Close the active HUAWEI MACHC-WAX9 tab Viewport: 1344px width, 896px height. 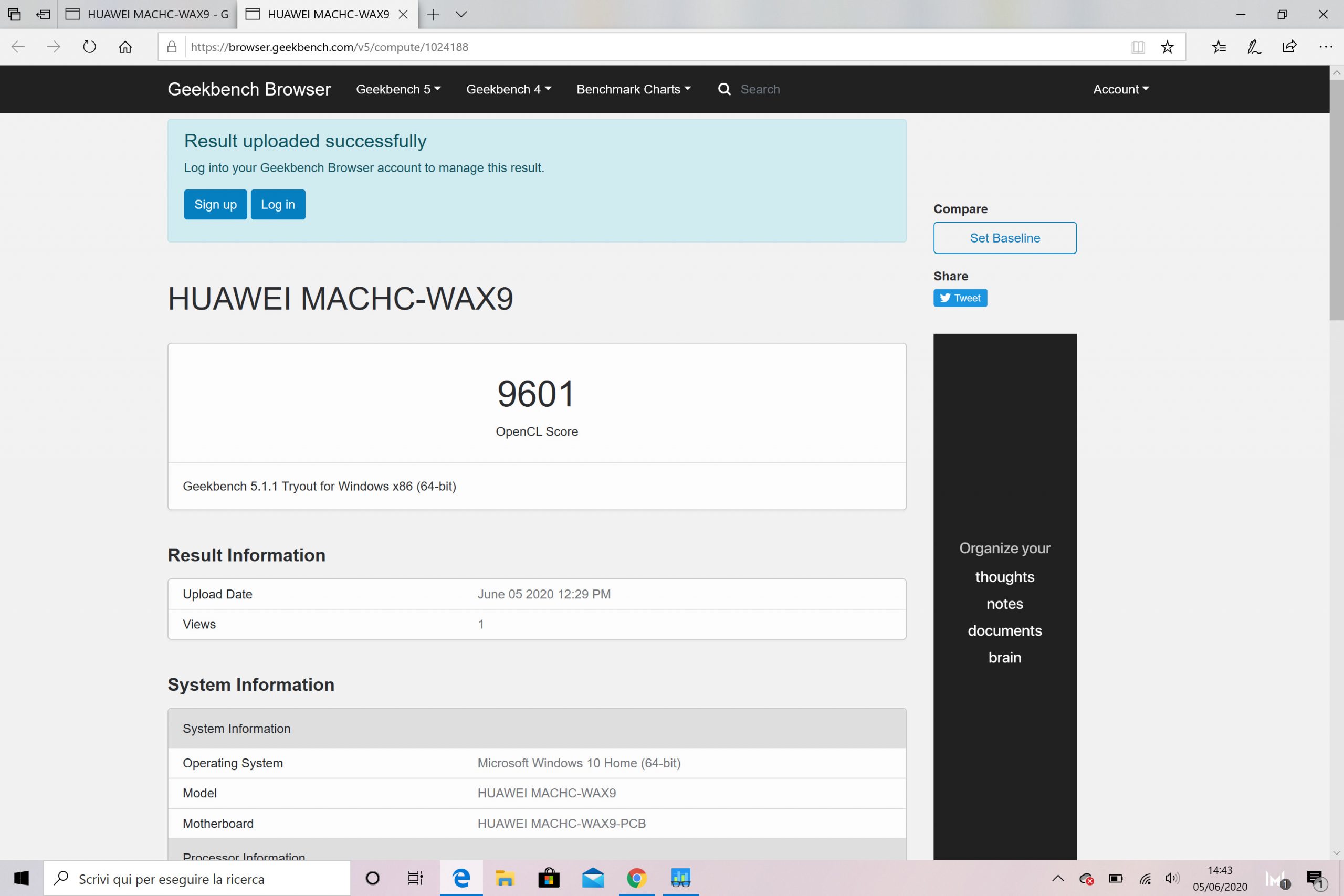coord(403,14)
